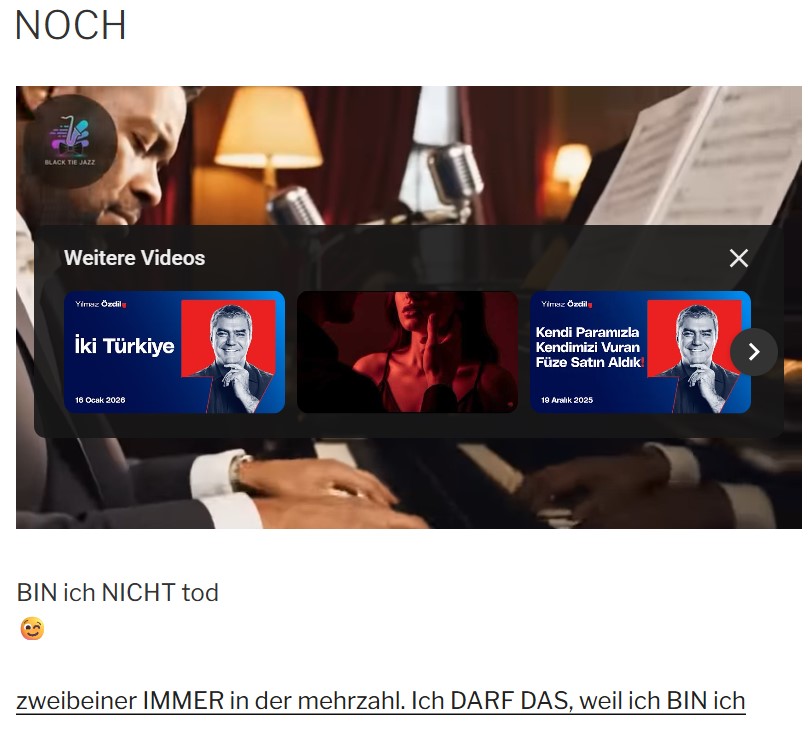Open the Black Tie Jazz channel logo

(x=70, y=141)
